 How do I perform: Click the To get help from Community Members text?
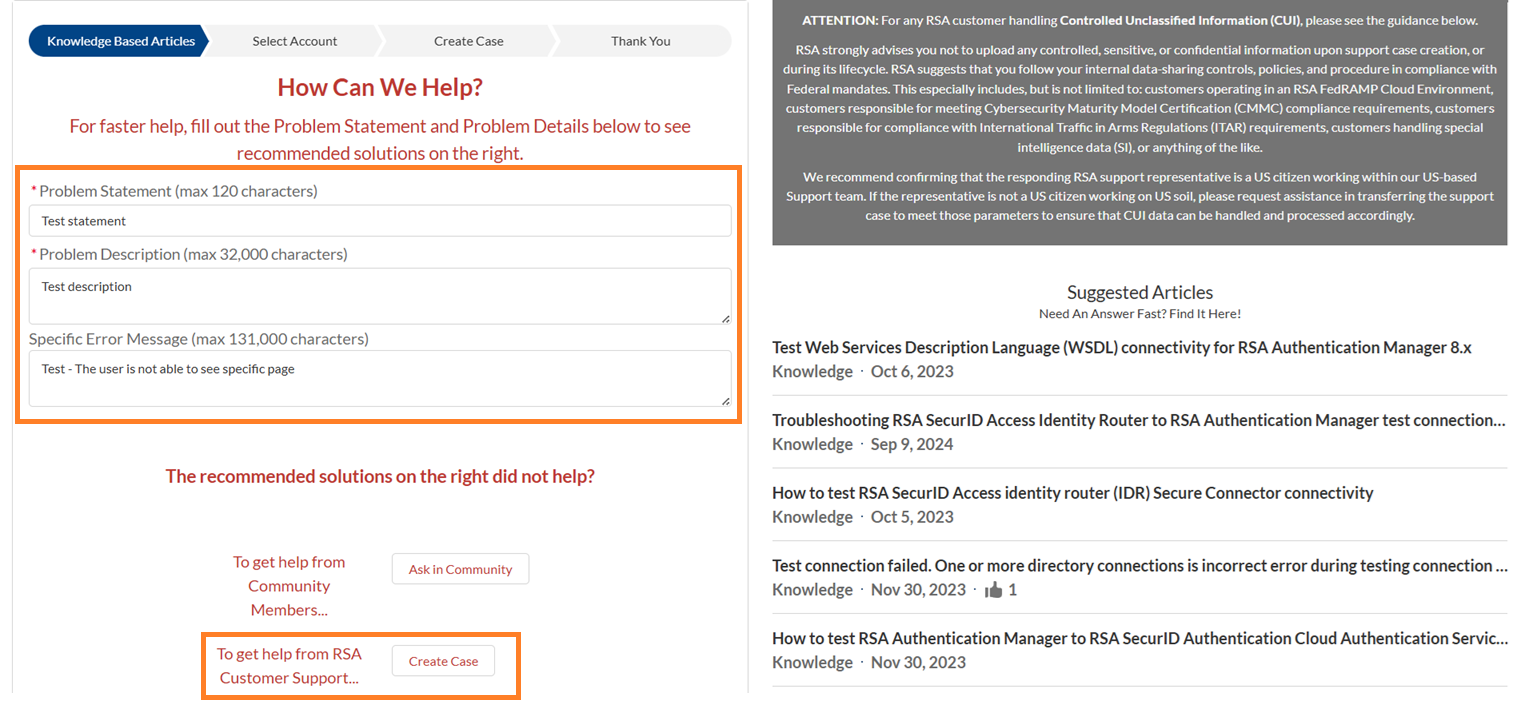(x=289, y=586)
